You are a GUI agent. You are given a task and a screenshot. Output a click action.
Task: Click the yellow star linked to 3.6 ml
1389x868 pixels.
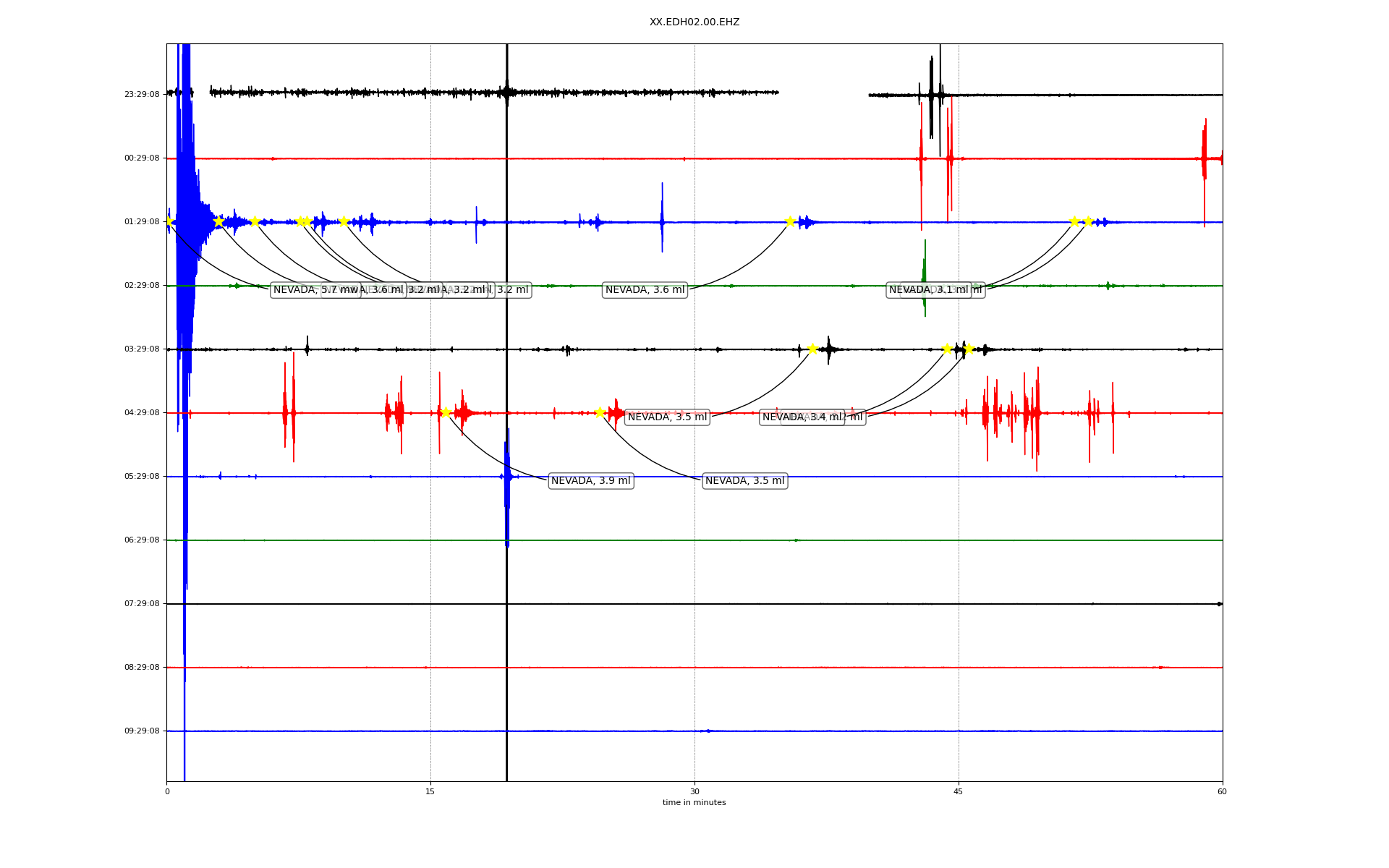(x=790, y=221)
